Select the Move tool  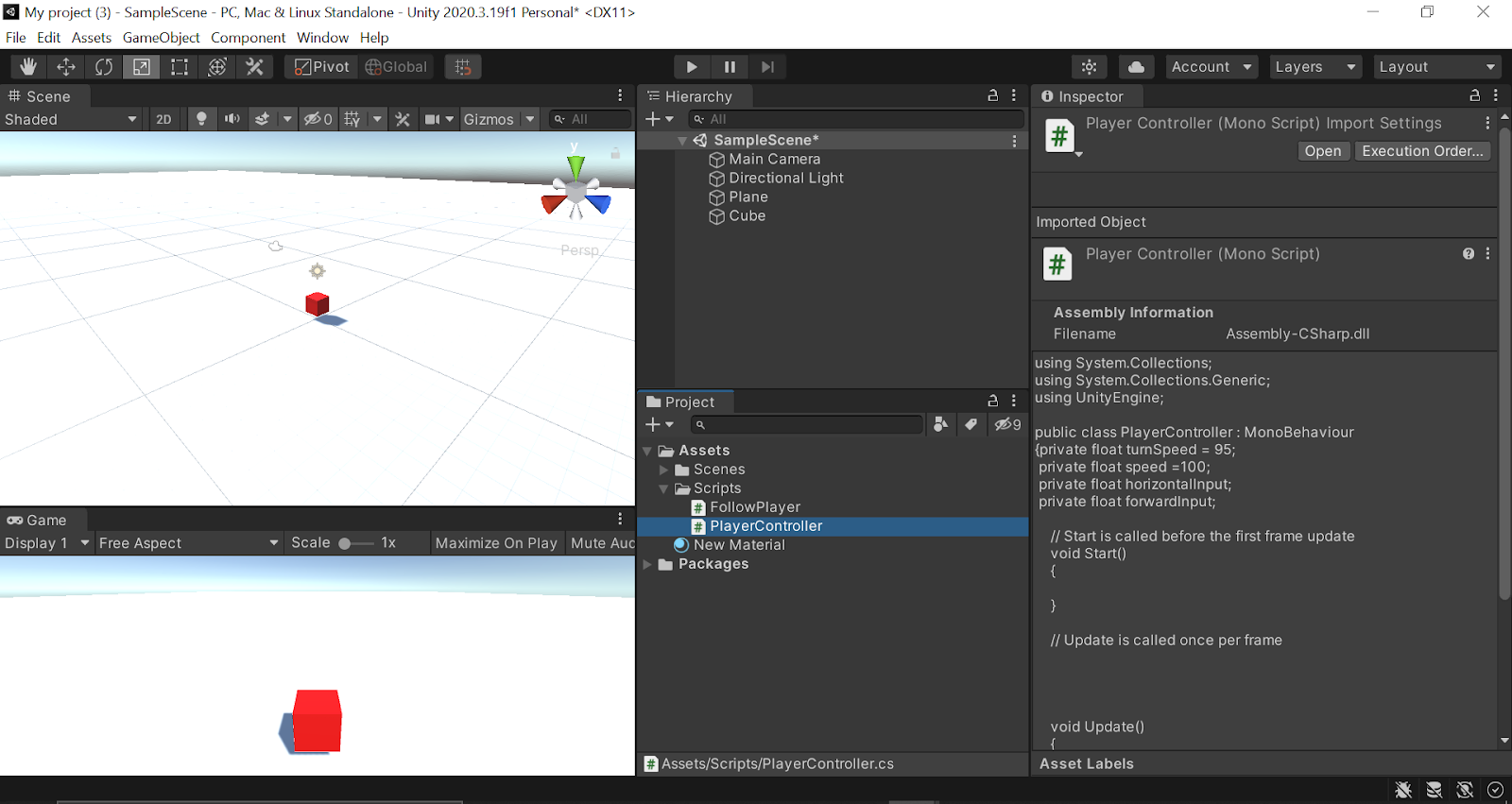[x=66, y=67]
